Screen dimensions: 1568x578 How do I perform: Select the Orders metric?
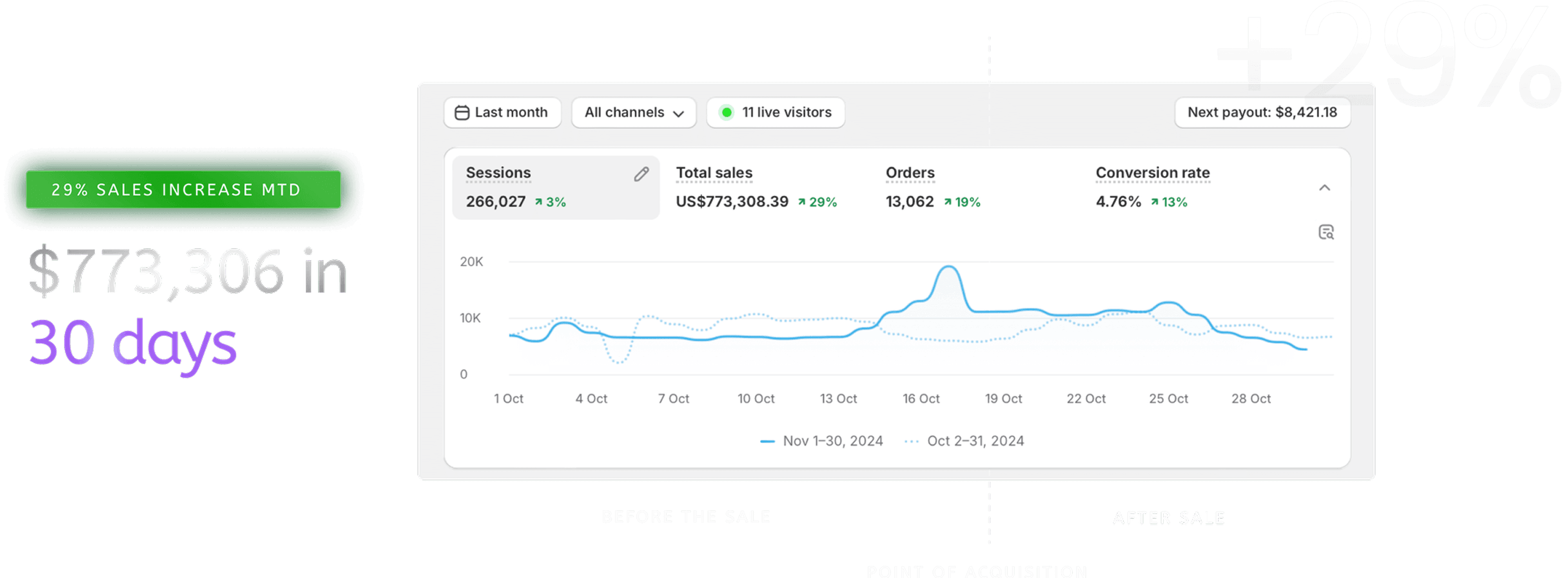933,187
